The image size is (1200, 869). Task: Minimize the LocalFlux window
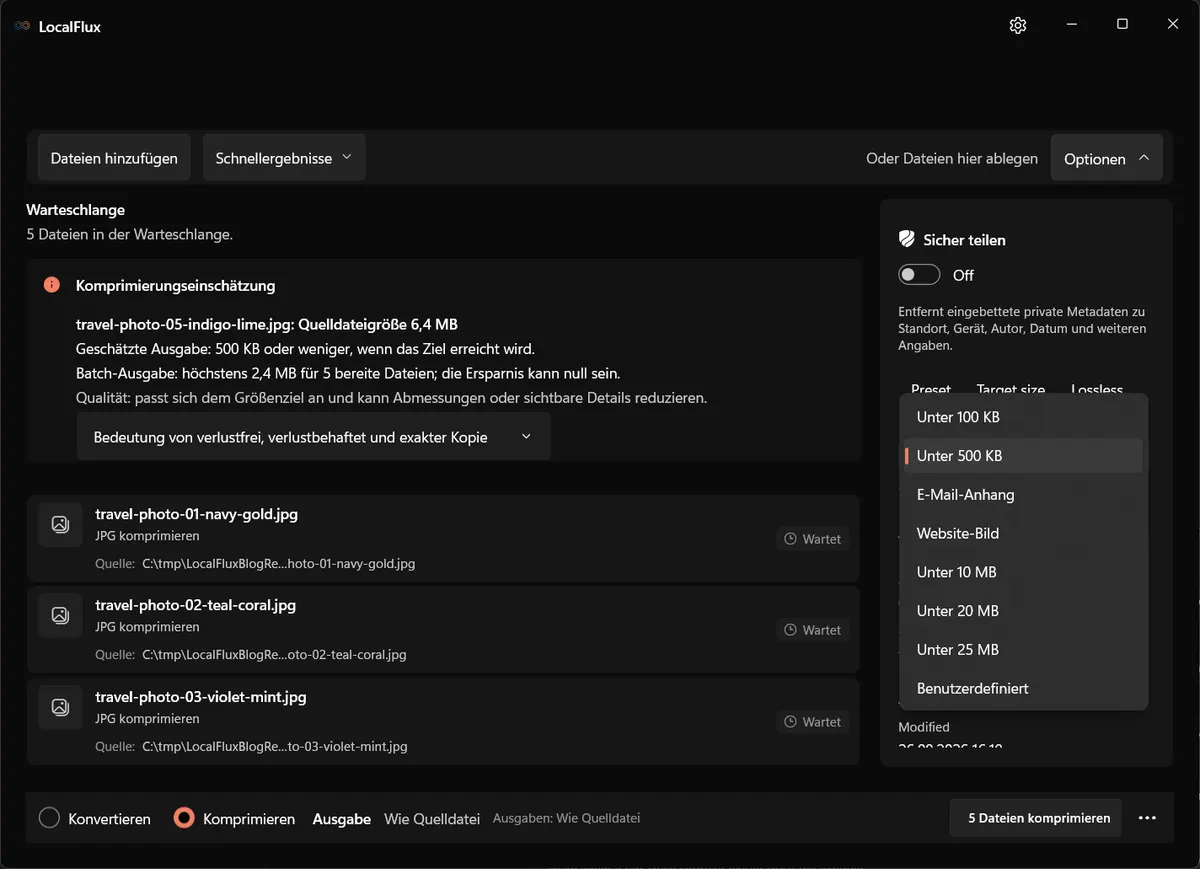[1071, 25]
